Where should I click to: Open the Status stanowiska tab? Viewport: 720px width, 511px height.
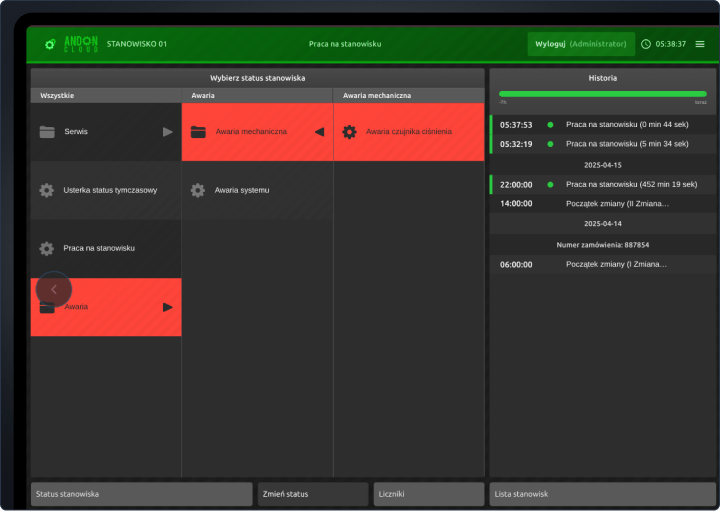(x=141, y=494)
